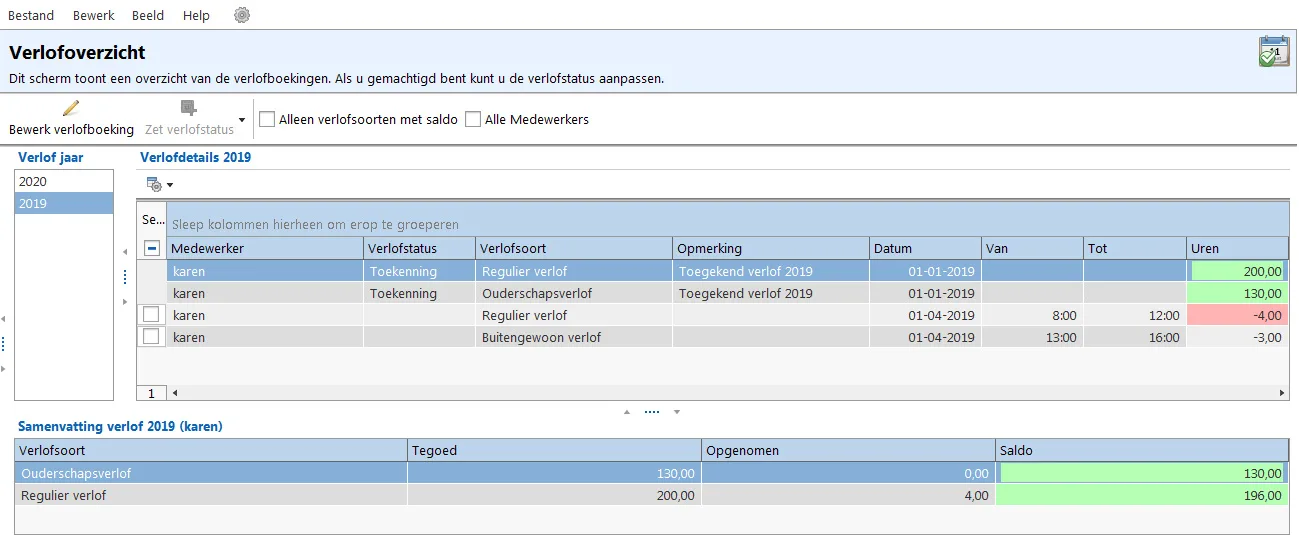The height and width of the screenshot is (539, 1299).
Task: Tick checkbox for Buitengewoon verlof row
Action: tap(151, 337)
